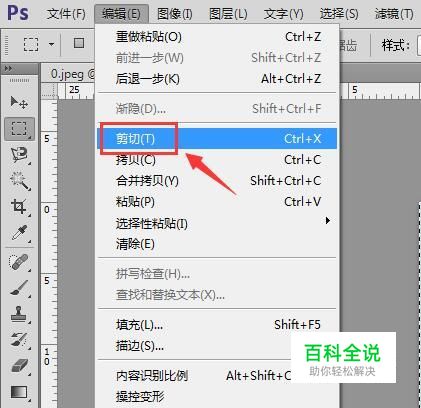Open the 滤镜(T) menu

(394, 14)
